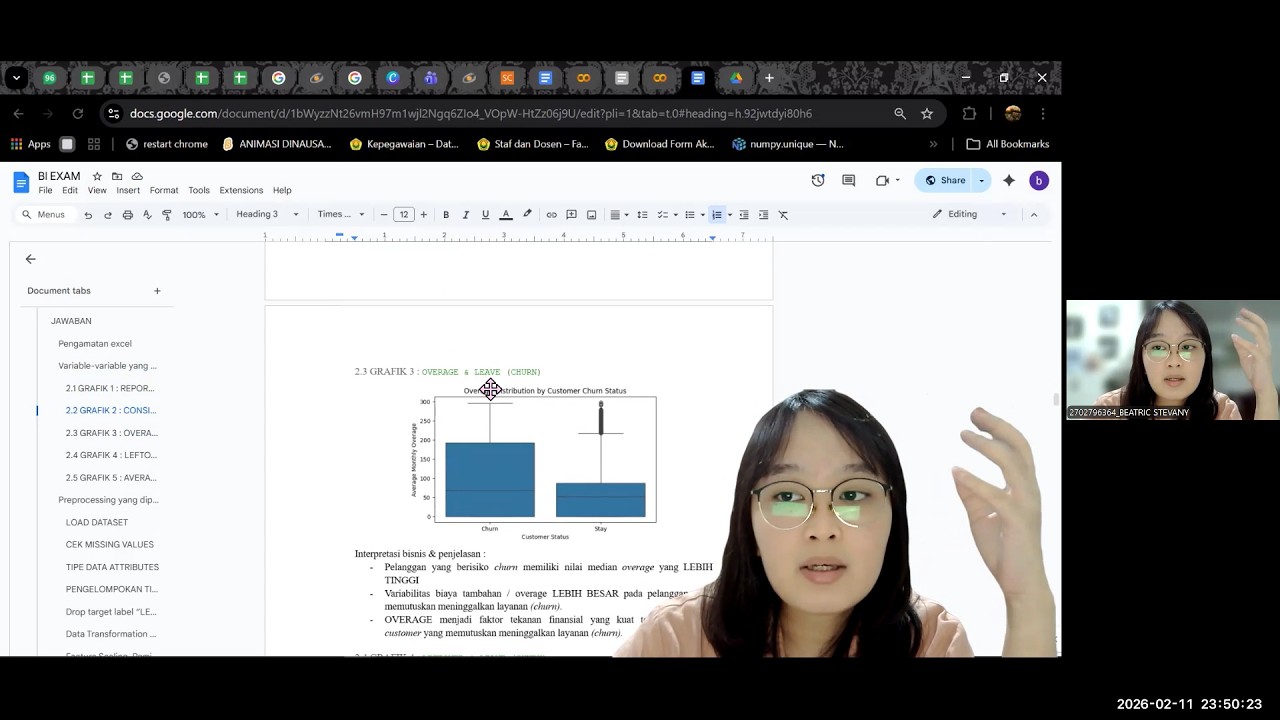Open the Heading 3 style dropdown

click(267, 215)
